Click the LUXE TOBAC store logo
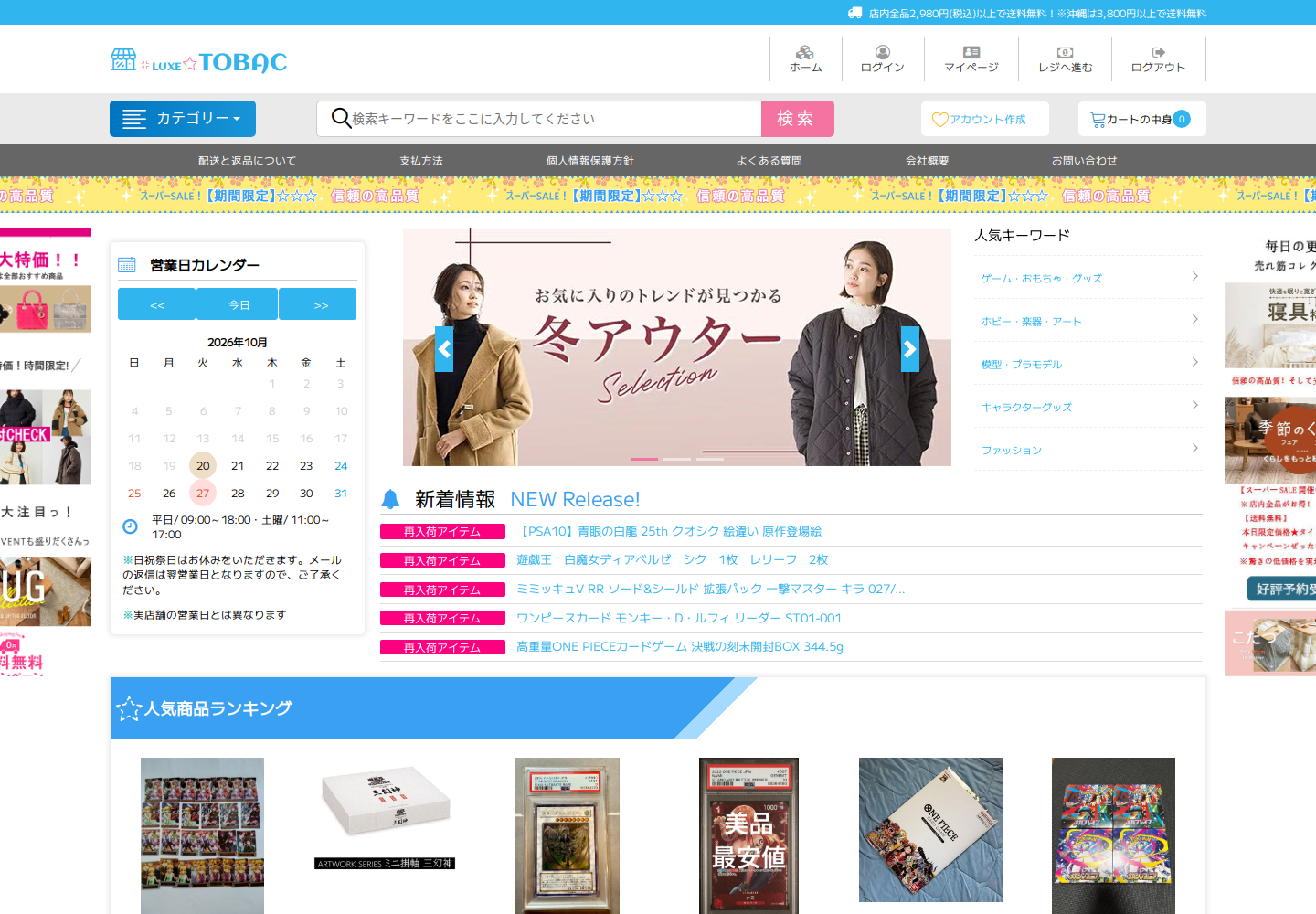Viewport: 1316px width, 914px height. click(199, 61)
